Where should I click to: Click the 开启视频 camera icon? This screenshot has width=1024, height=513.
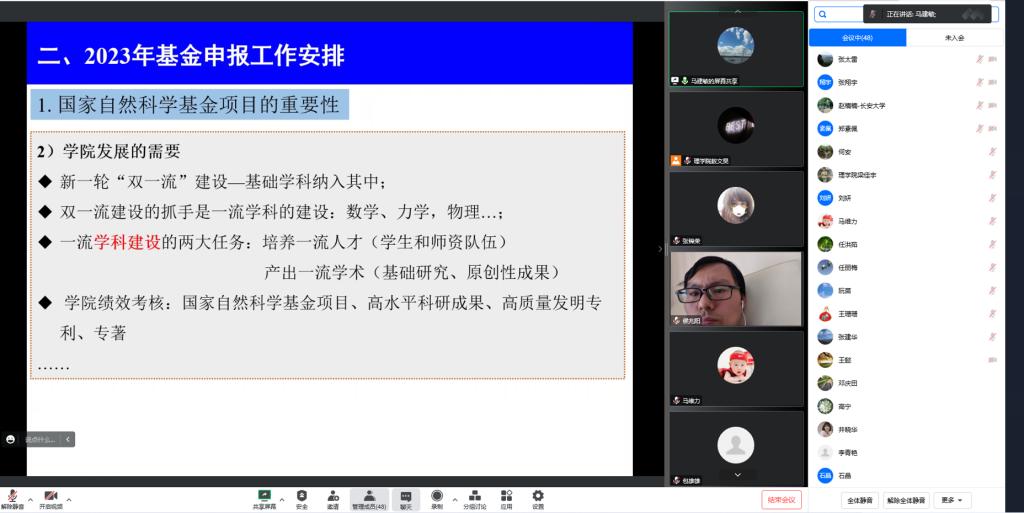(50, 496)
